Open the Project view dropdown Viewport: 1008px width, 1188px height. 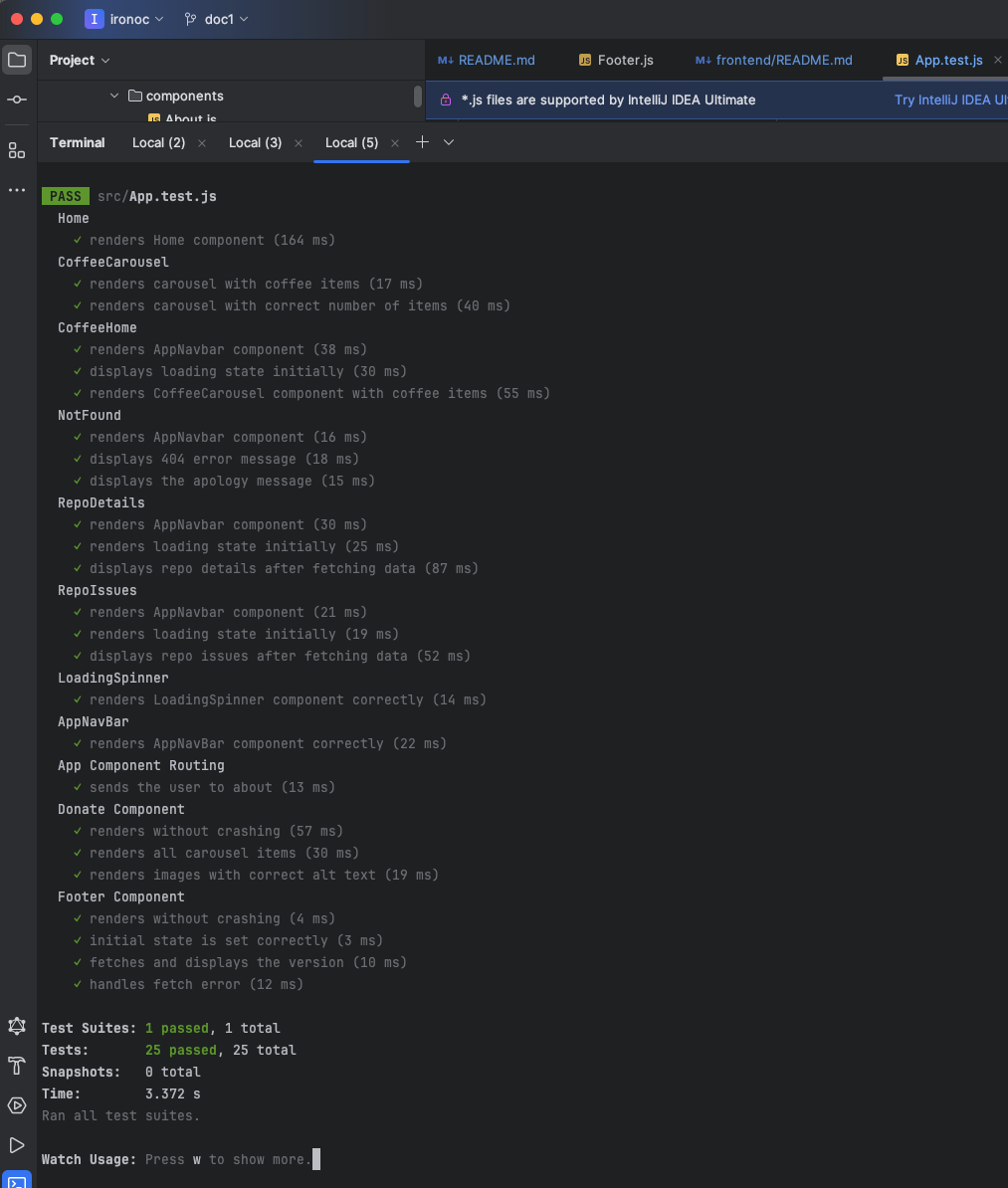point(80,60)
